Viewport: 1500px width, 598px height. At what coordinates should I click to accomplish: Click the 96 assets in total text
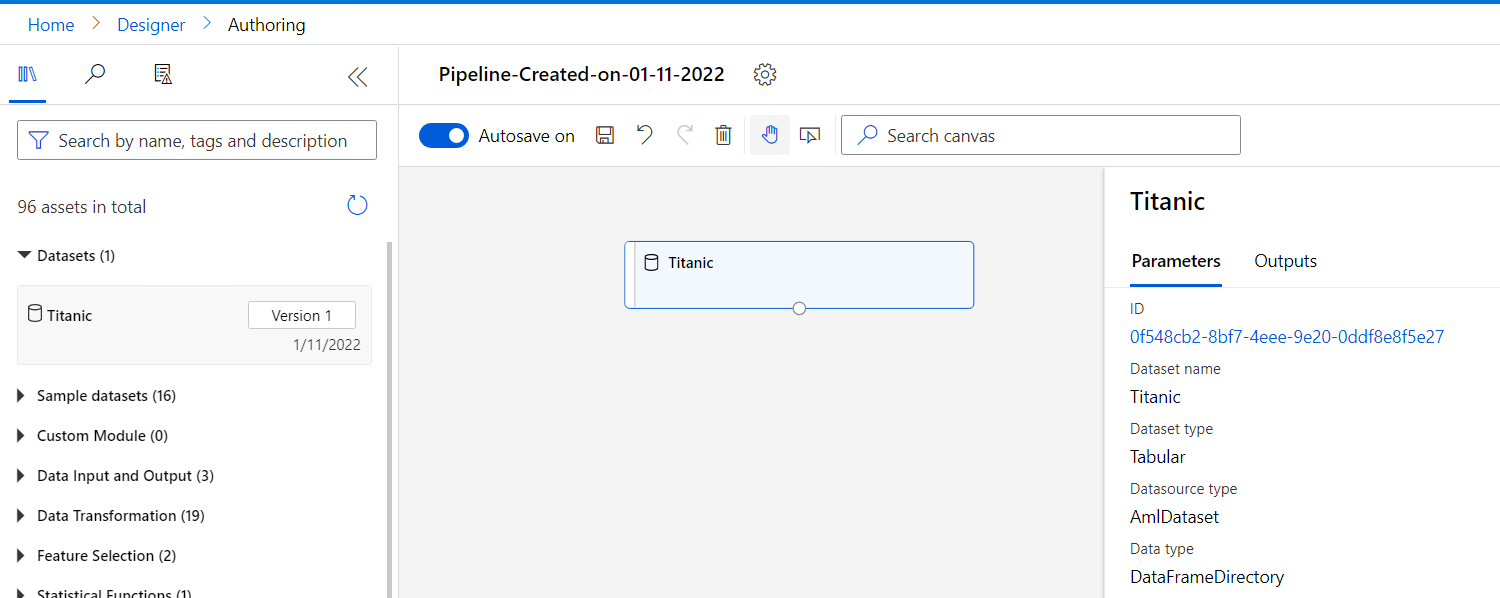point(82,207)
